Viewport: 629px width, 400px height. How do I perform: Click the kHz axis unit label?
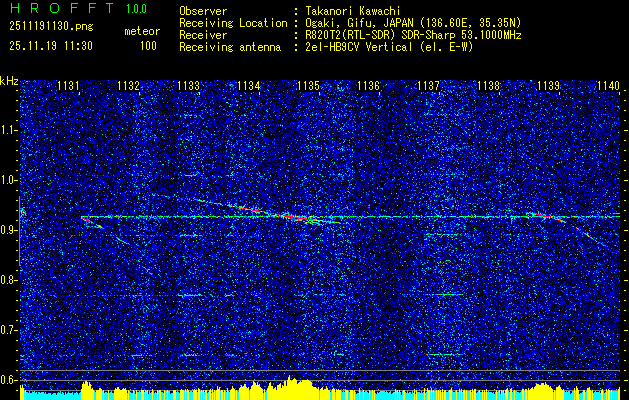click(x=9, y=81)
